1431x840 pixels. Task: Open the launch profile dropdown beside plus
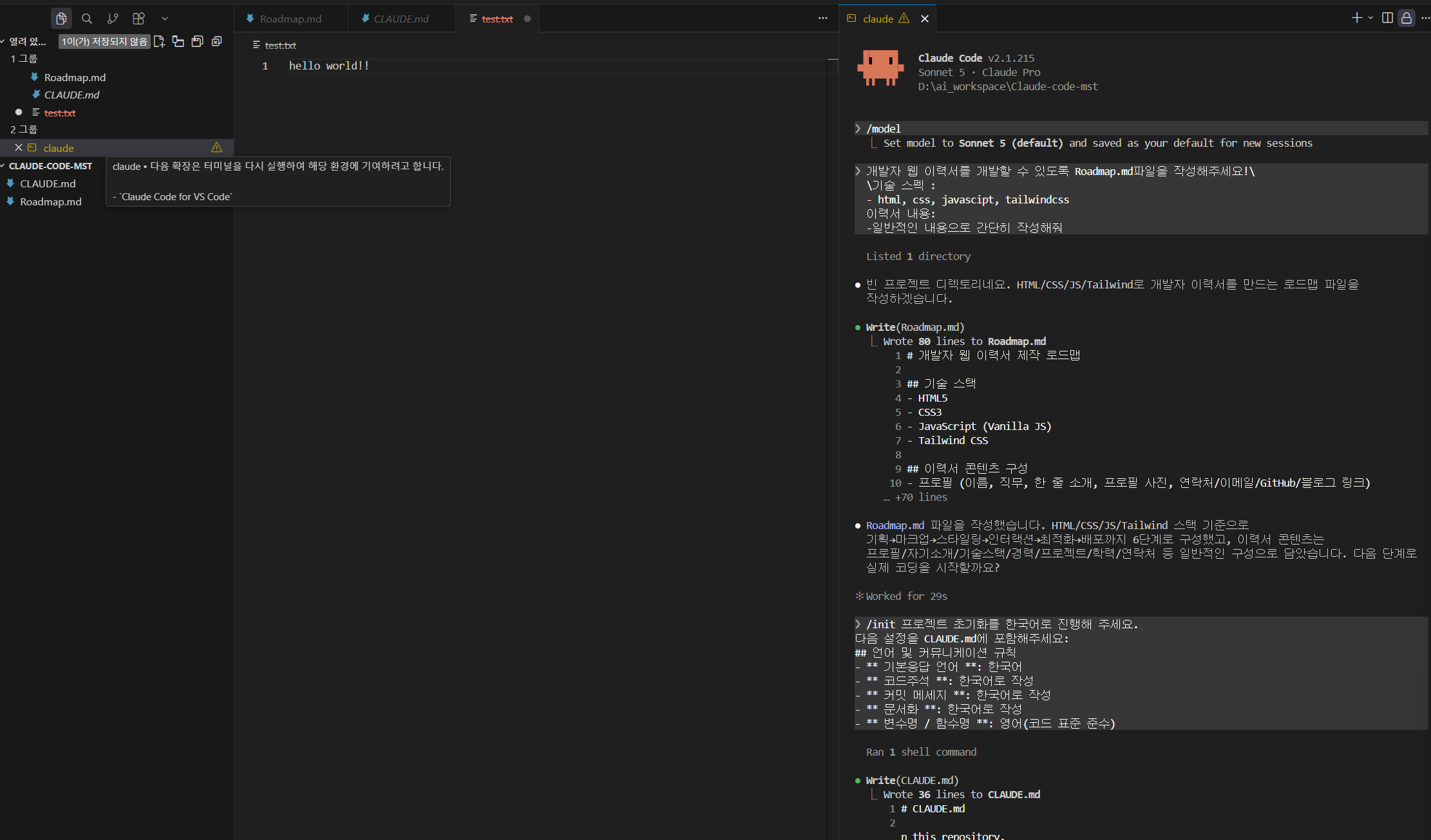(1370, 18)
